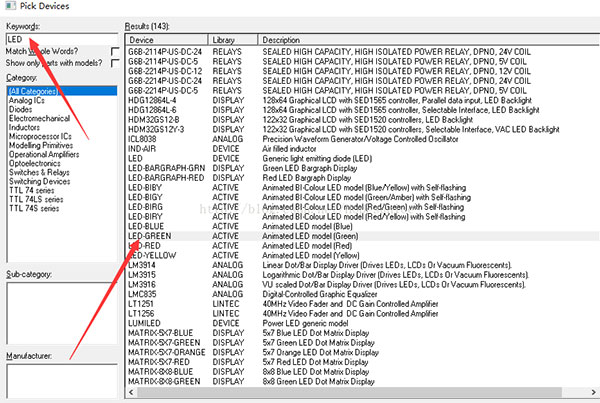Click inside the Sub-category list box

[62, 313]
